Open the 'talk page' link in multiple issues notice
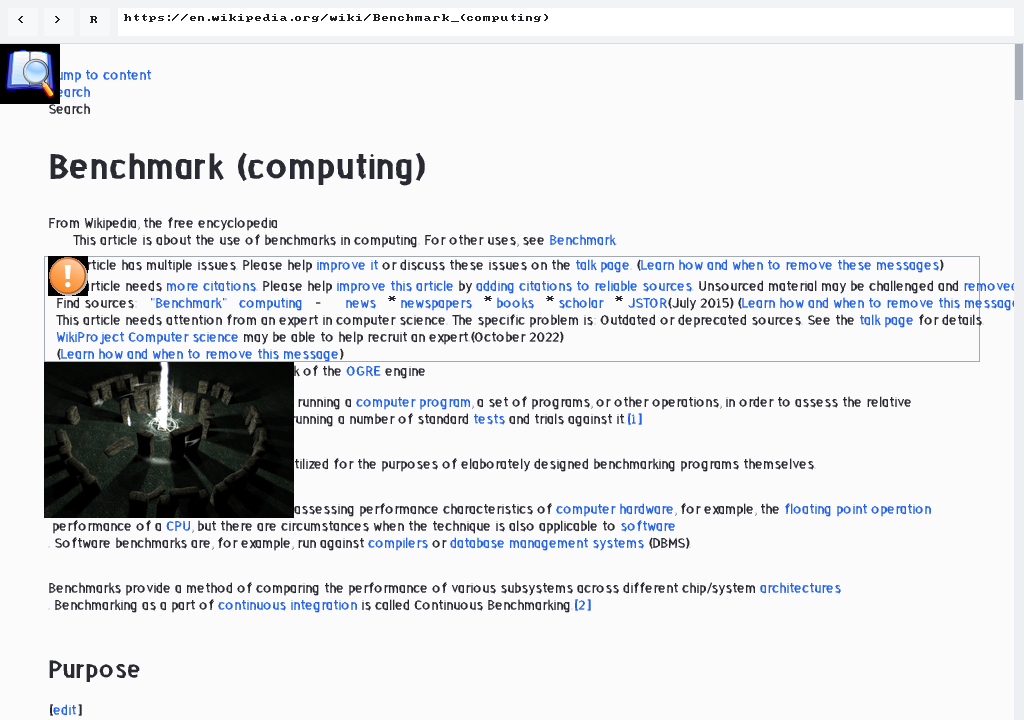 coord(602,265)
